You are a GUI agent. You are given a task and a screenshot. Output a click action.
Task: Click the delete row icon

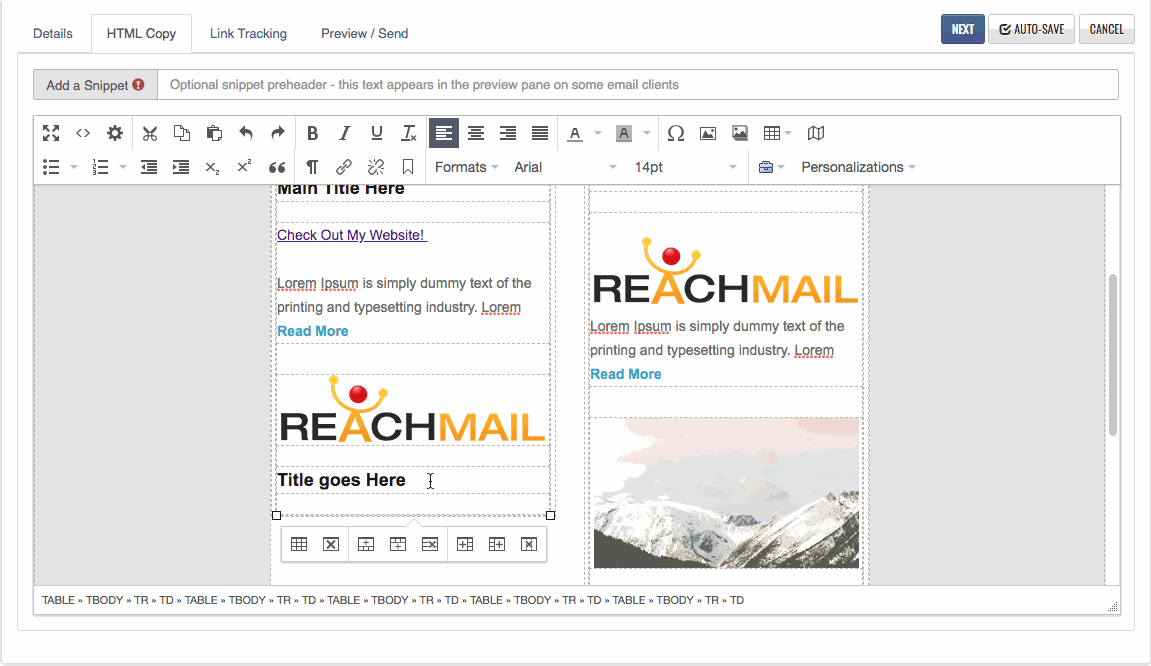coord(430,544)
